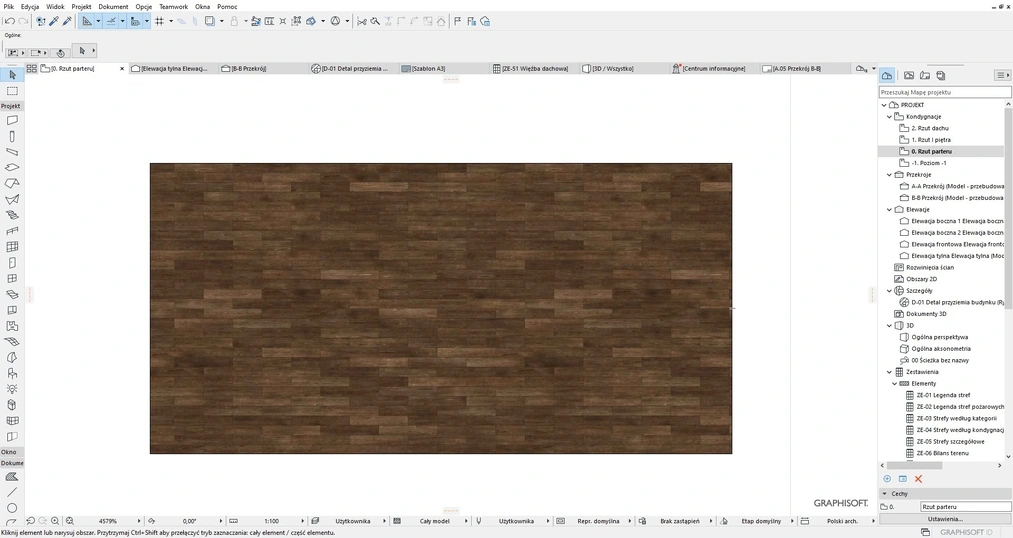
Task: Select the Wall tool
Action: click(x=12, y=120)
